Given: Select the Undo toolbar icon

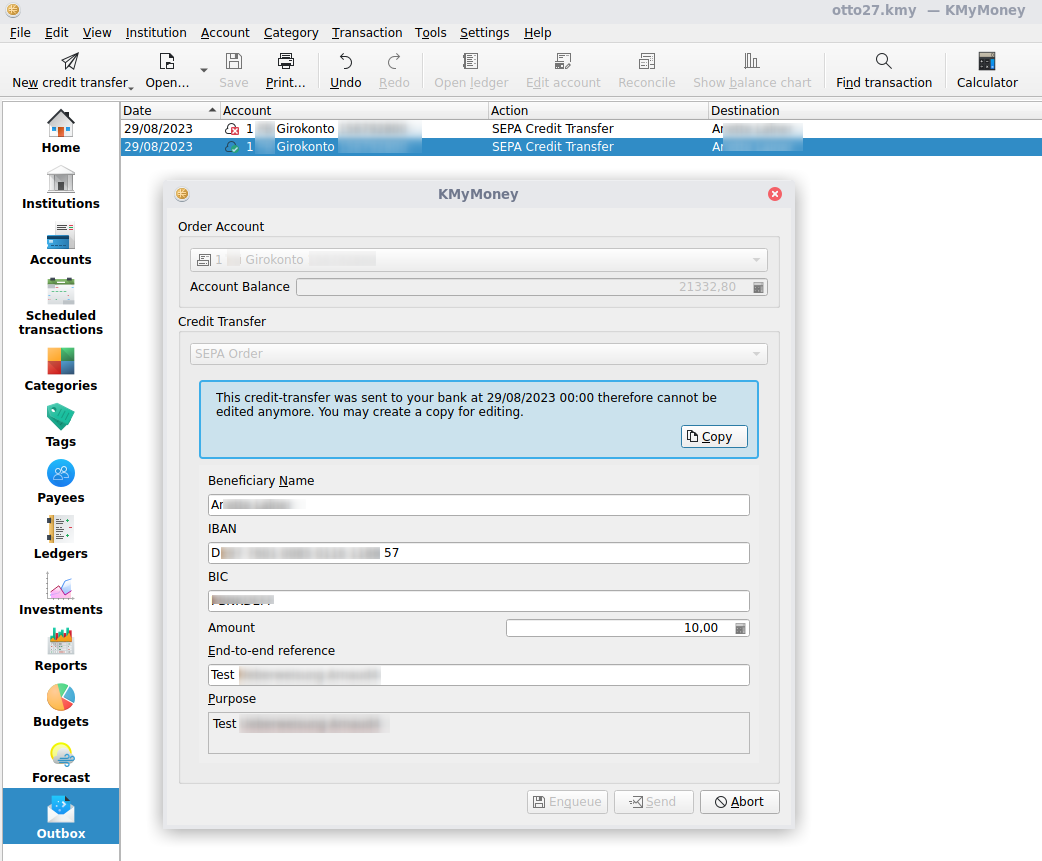Looking at the screenshot, I should (344, 69).
